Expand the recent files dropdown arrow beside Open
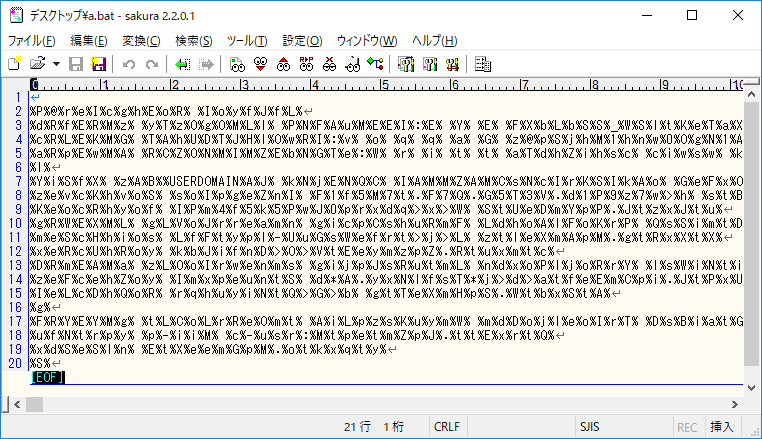Screen dimensions: 762x439 click(x=56, y=64)
